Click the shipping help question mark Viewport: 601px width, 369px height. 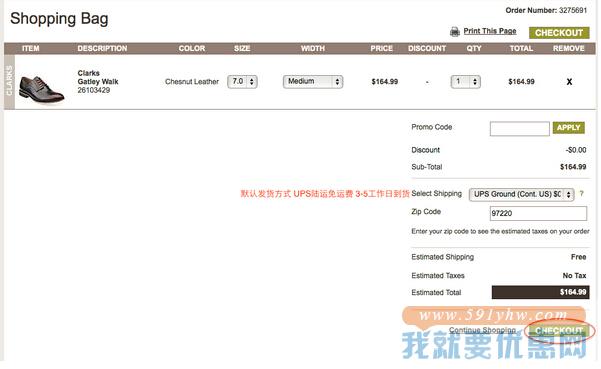pos(581,194)
